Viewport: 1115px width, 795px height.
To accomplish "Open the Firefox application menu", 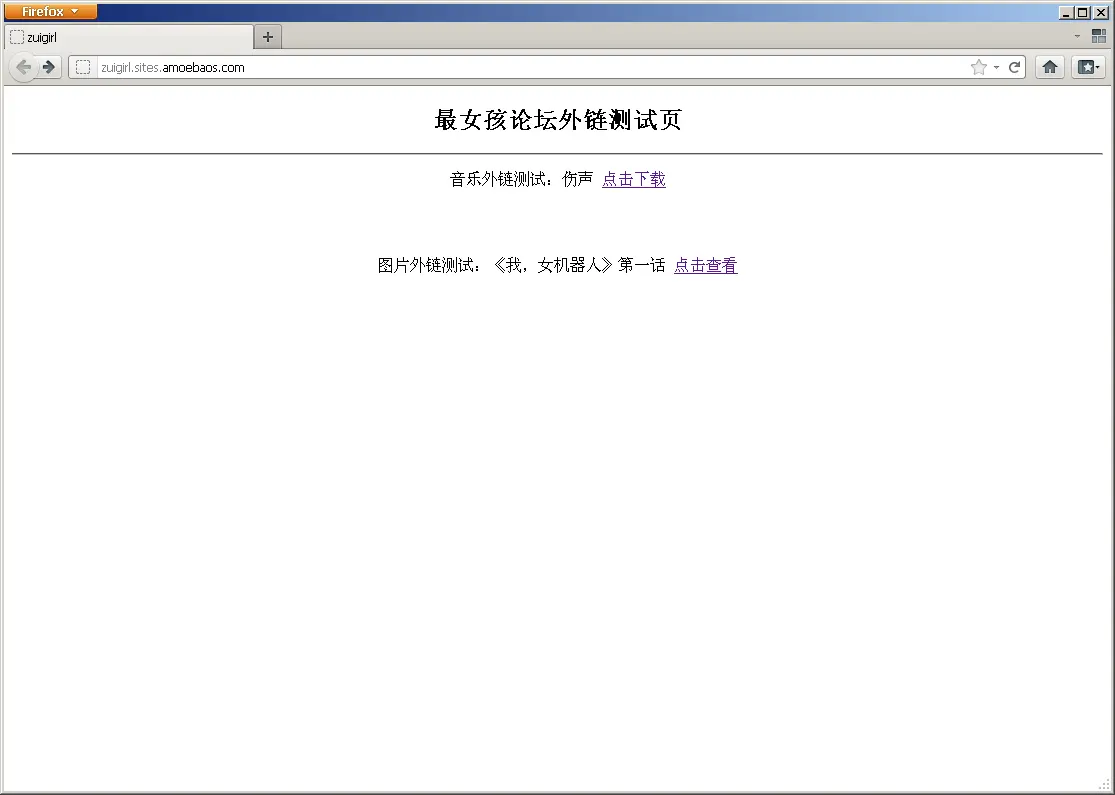I will (50, 12).
